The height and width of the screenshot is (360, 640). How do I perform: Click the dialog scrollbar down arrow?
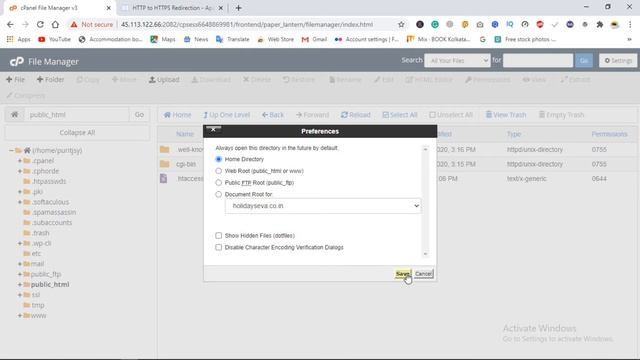click(425, 254)
